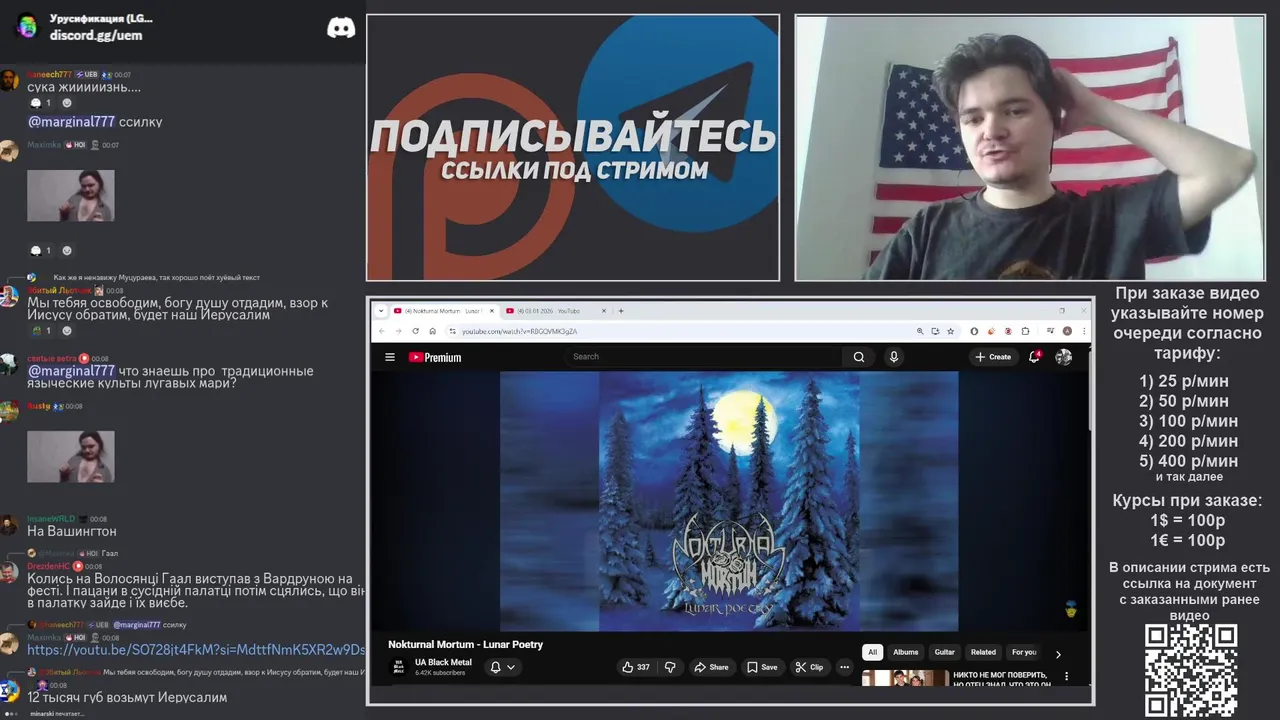This screenshot has width=1280, height=720.
Task: Open Rusty's GIF image in chat
Action: pyautogui.click(x=70, y=457)
